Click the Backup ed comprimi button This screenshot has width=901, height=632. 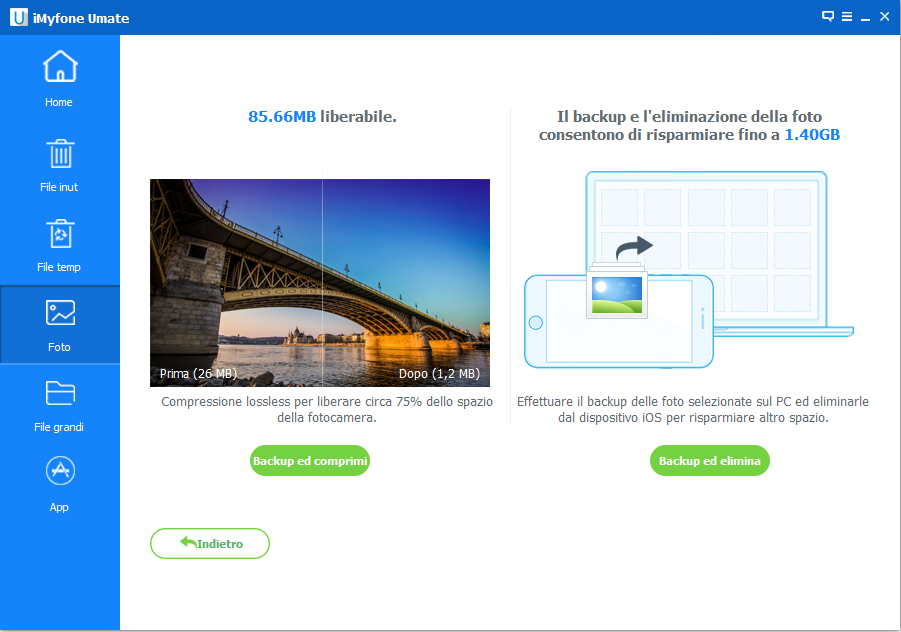point(310,461)
